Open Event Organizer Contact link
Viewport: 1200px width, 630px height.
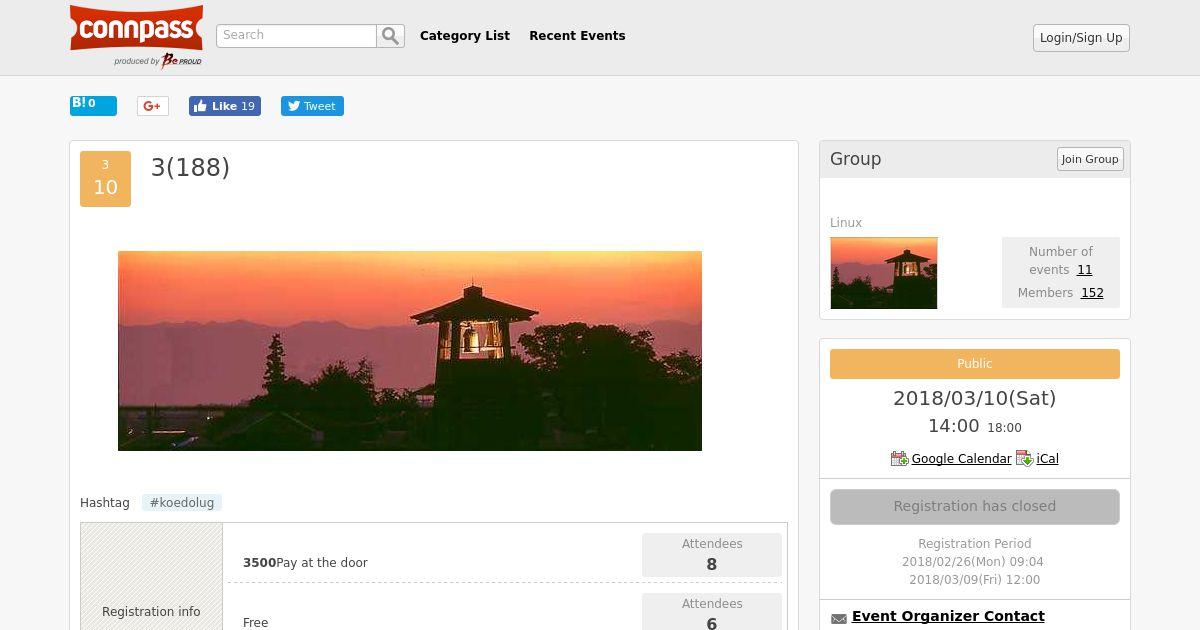[948, 616]
